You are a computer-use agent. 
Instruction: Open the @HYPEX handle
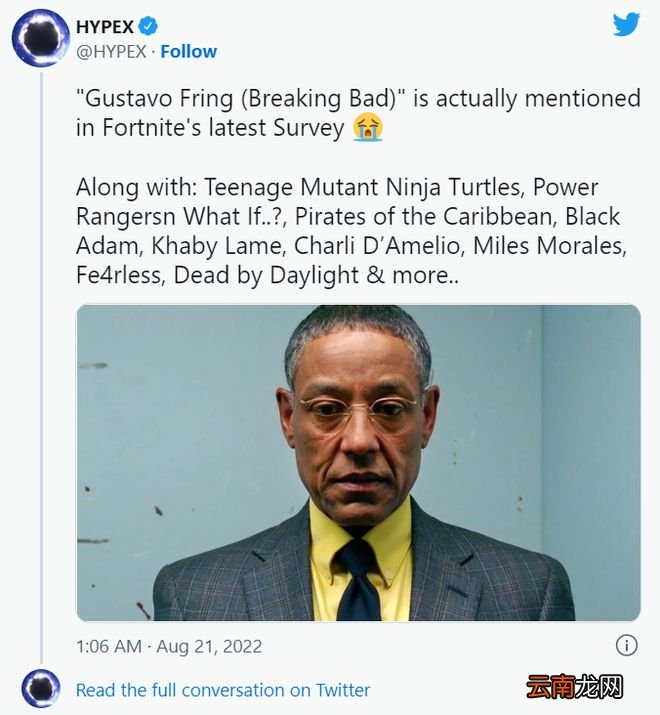point(111,52)
